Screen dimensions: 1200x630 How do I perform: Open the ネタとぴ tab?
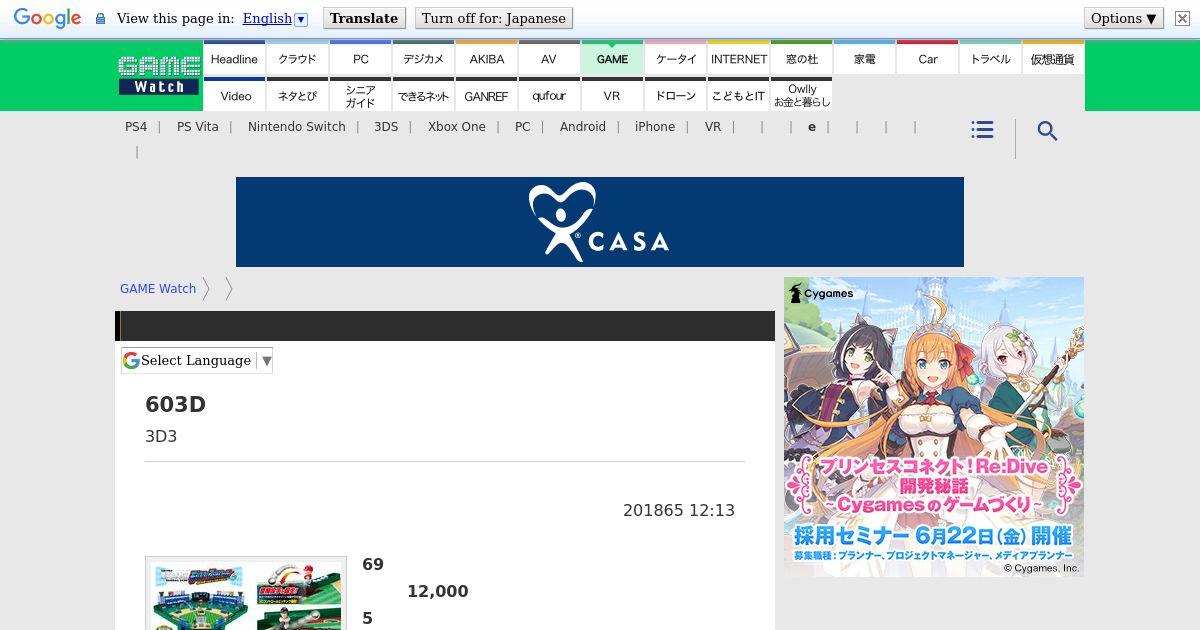point(297,95)
